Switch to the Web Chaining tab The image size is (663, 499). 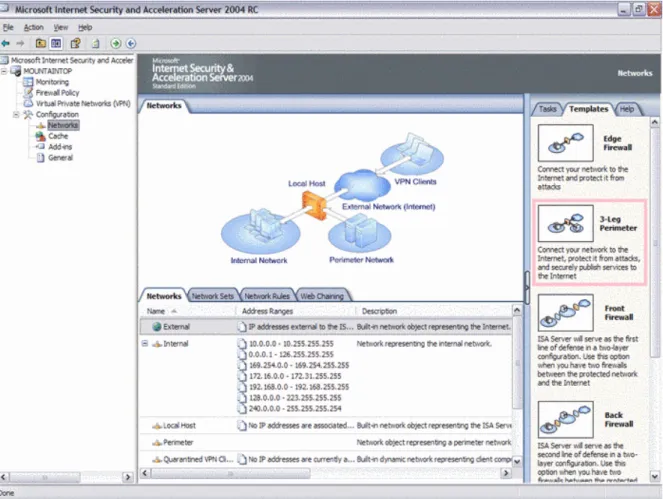point(322,296)
